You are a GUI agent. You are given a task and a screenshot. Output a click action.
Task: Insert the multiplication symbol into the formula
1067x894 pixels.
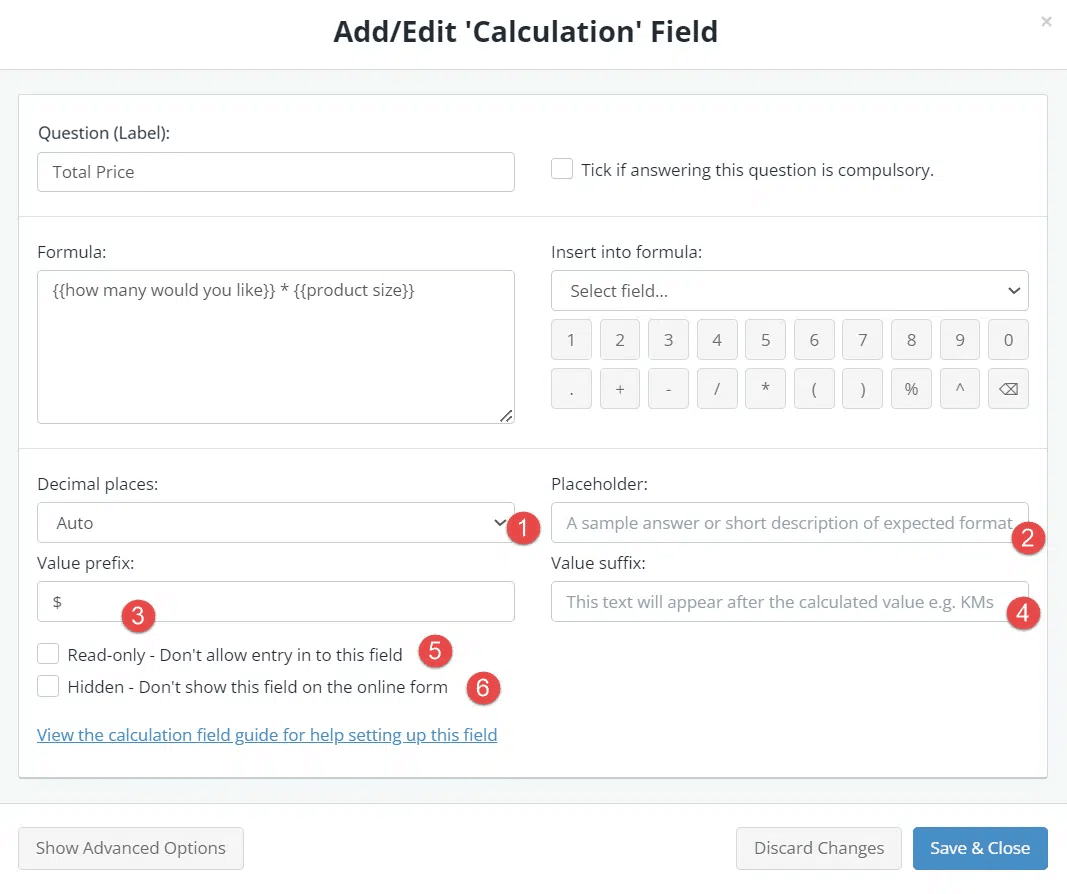tap(765, 389)
